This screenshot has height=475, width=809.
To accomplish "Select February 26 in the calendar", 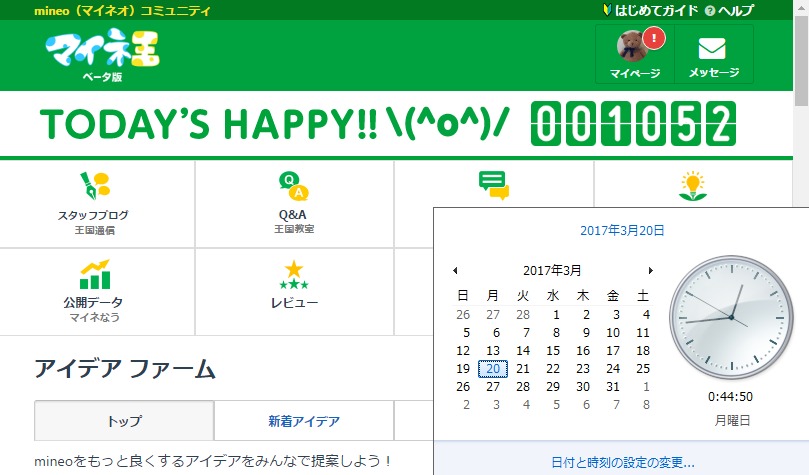I will click(463, 315).
